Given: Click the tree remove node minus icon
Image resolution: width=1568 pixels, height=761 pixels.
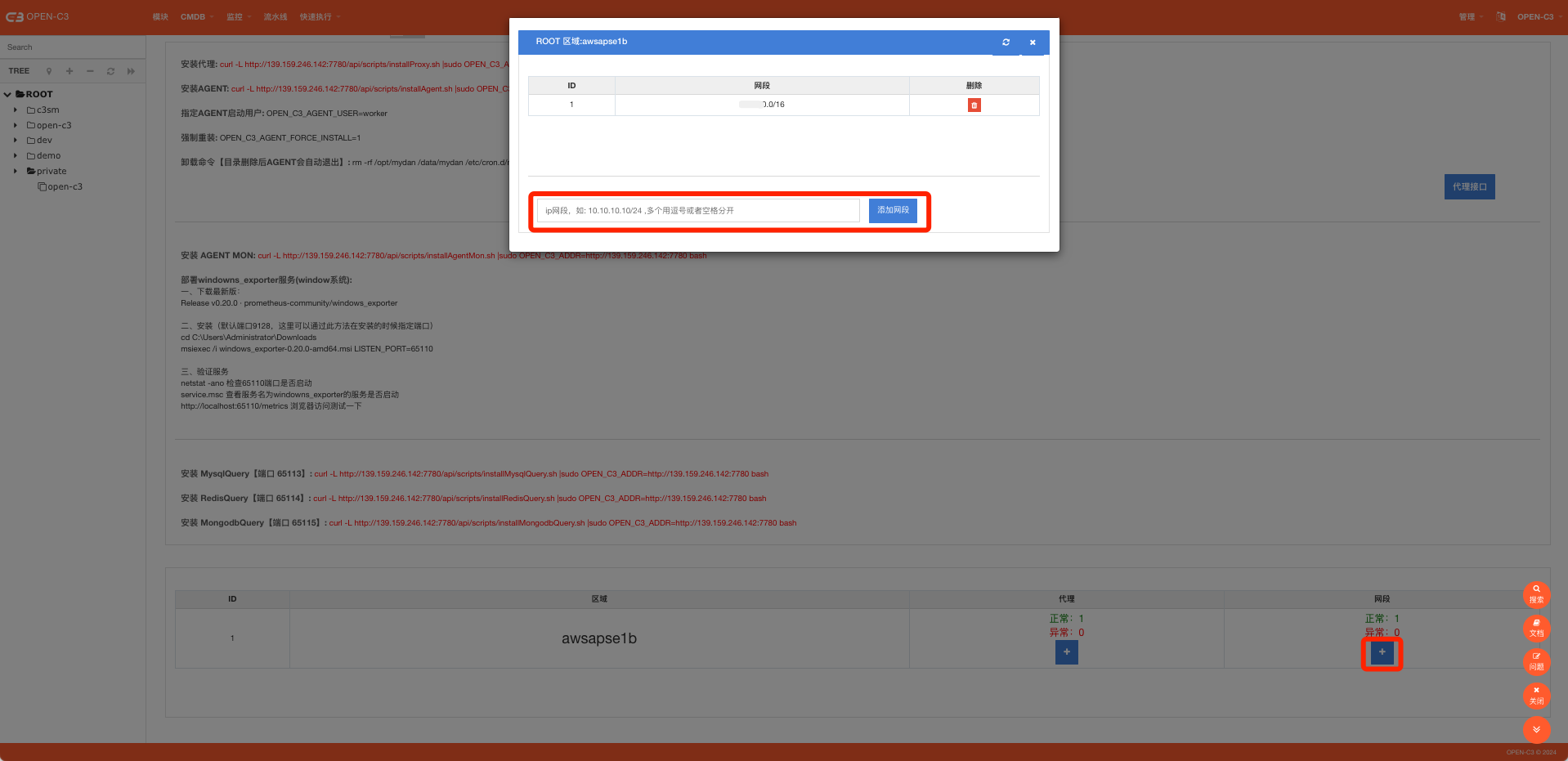Looking at the screenshot, I should [90, 71].
